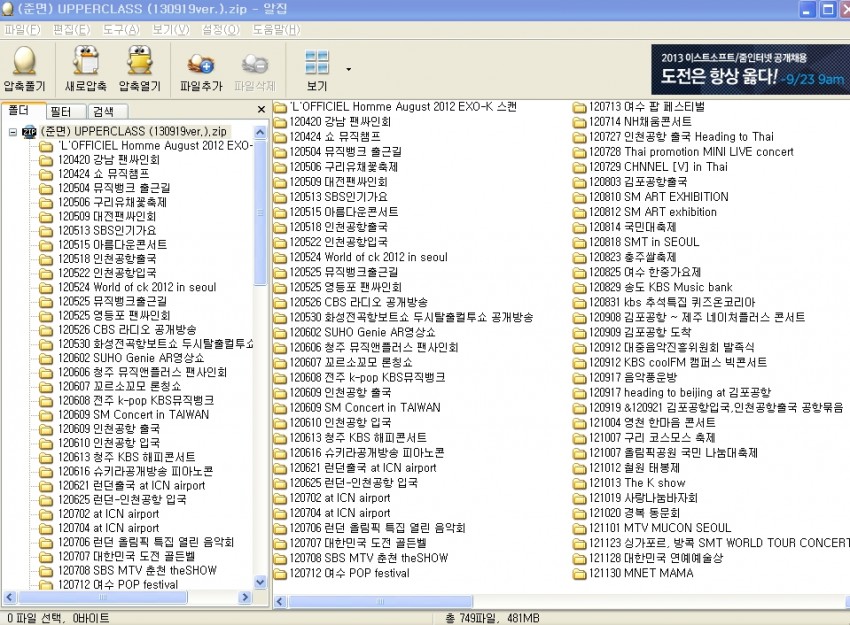Click folder icon of 120810 SM ART EXHIBITION
Image resolution: width=850 pixels, height=625 pixels.
click(x=579, y=197)
